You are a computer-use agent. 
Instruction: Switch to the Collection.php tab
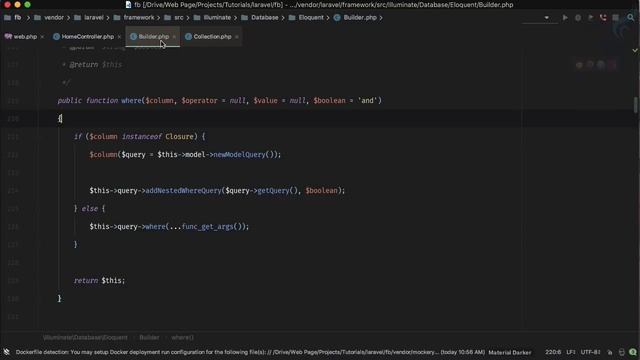coord(212,36)
